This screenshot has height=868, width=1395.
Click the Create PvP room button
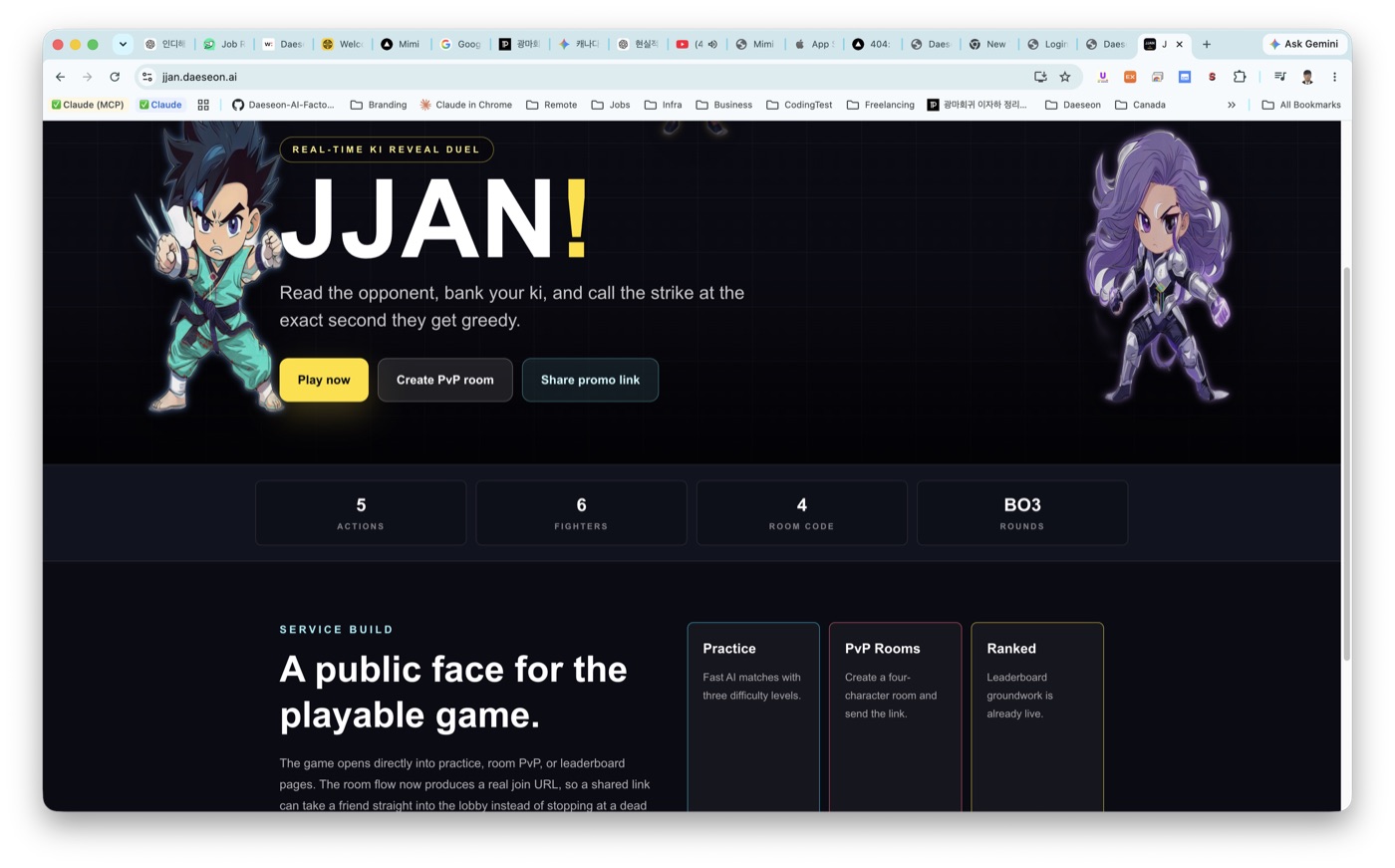(445, 380)
